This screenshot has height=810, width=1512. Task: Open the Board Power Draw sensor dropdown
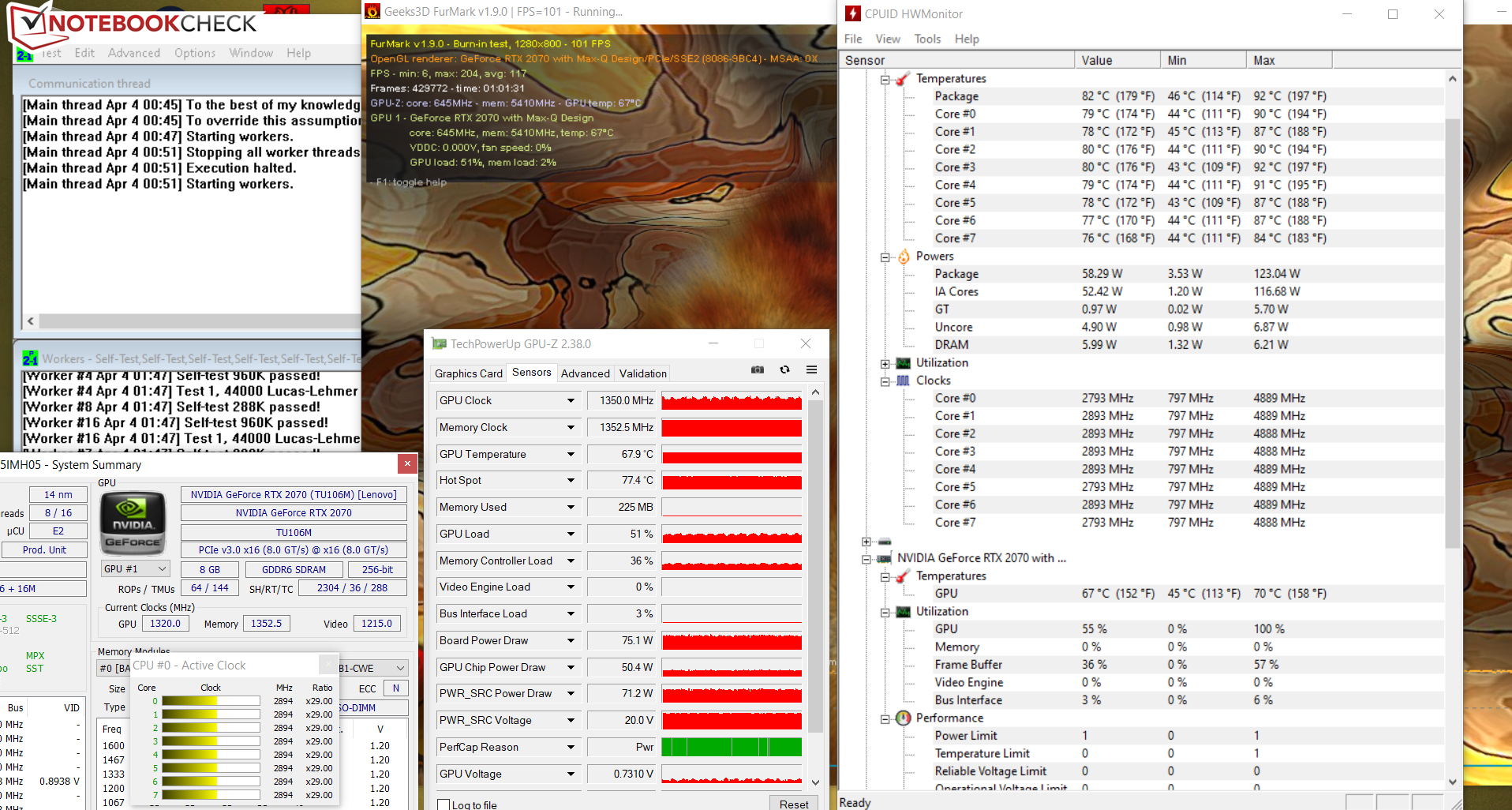[571, 640]
